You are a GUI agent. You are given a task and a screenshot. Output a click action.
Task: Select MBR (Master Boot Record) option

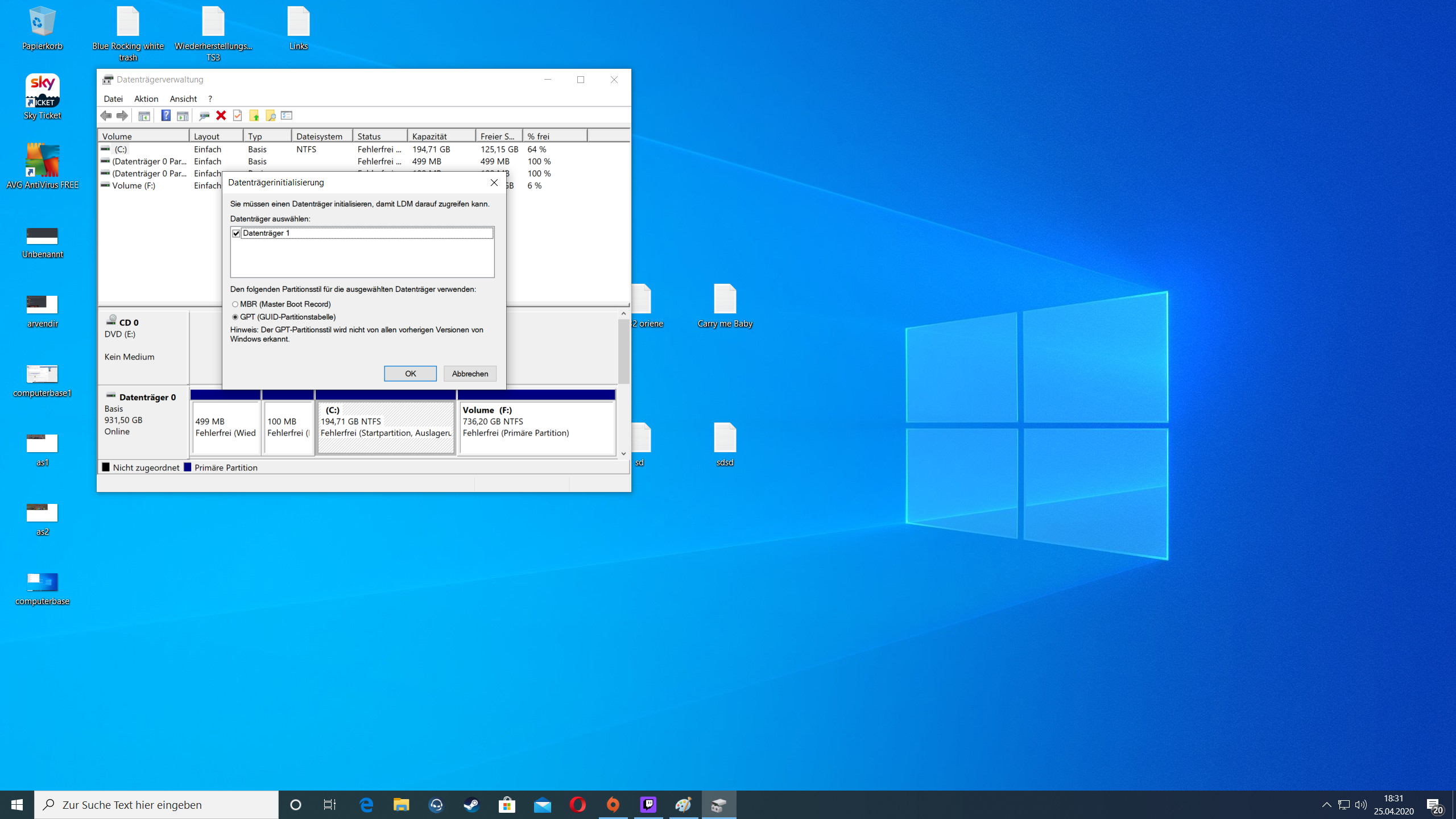(x=235, y=304)
